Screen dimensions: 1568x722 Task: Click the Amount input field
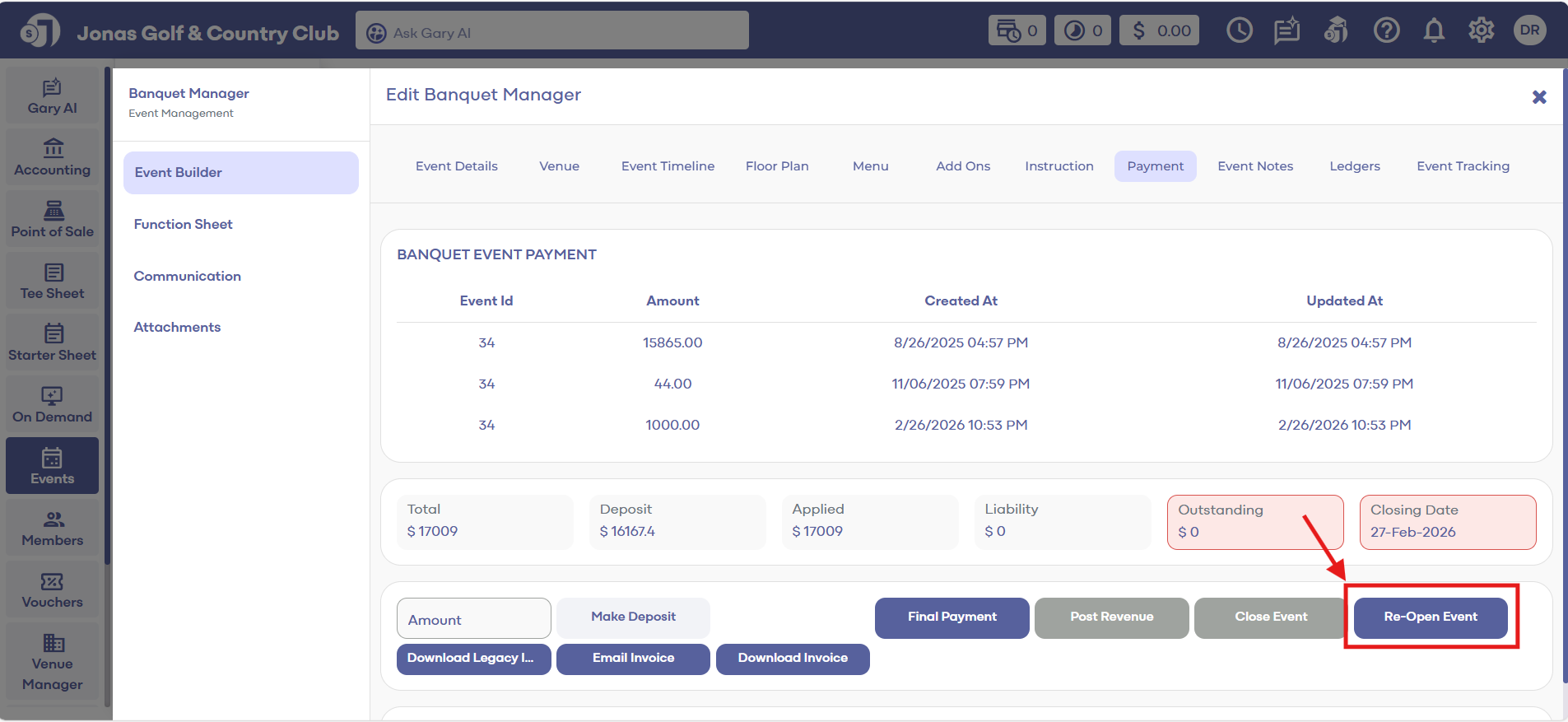[x=473, y=619]
